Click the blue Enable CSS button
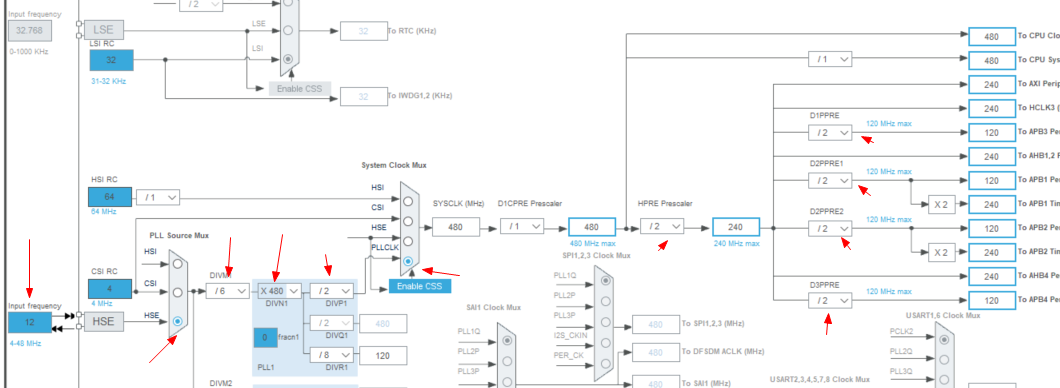This screenshot has height=388, width=1060. [420, 287]
